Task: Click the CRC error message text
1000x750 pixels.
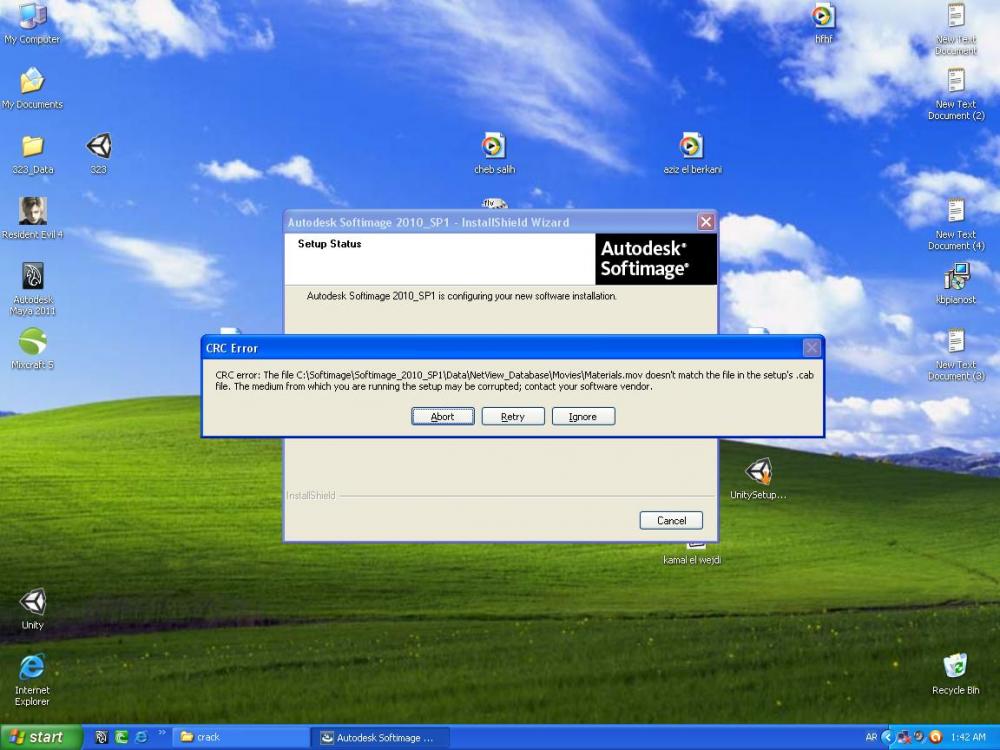Action: pos(514,381)
